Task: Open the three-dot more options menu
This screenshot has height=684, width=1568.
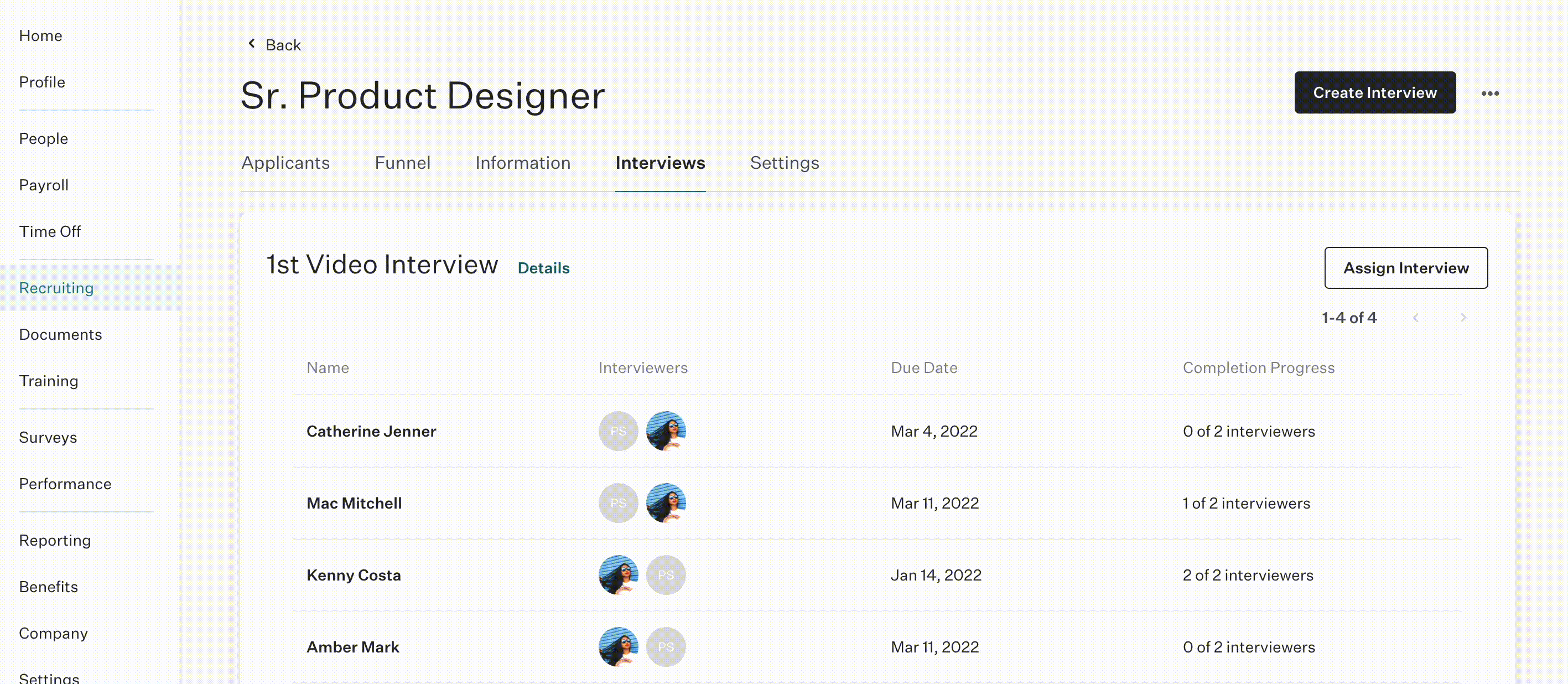Action: (1489, 93)
